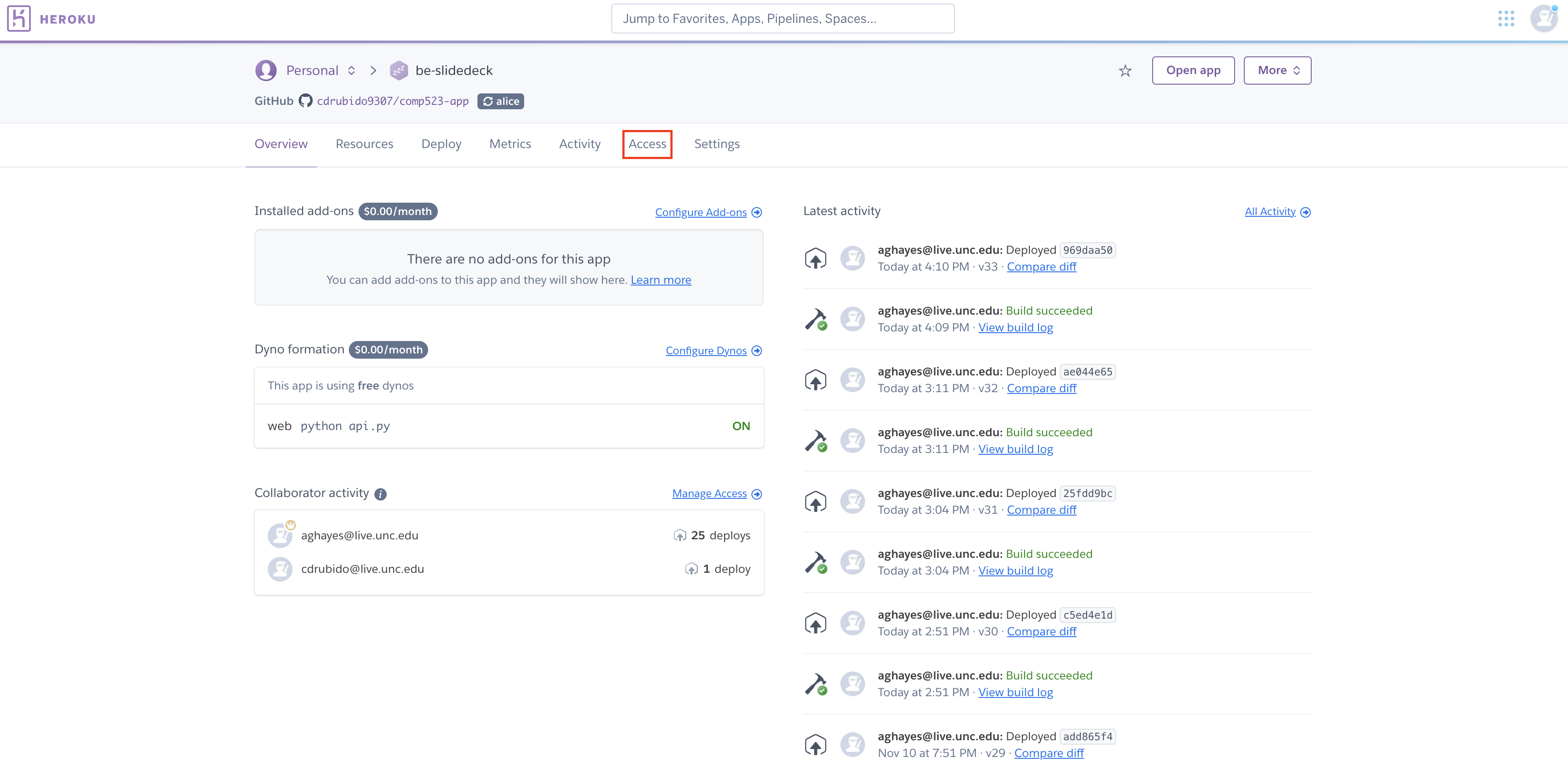1568x779 pixels.
Task: Open the user account avatar menu
Action: click(x=1544, y=18)
